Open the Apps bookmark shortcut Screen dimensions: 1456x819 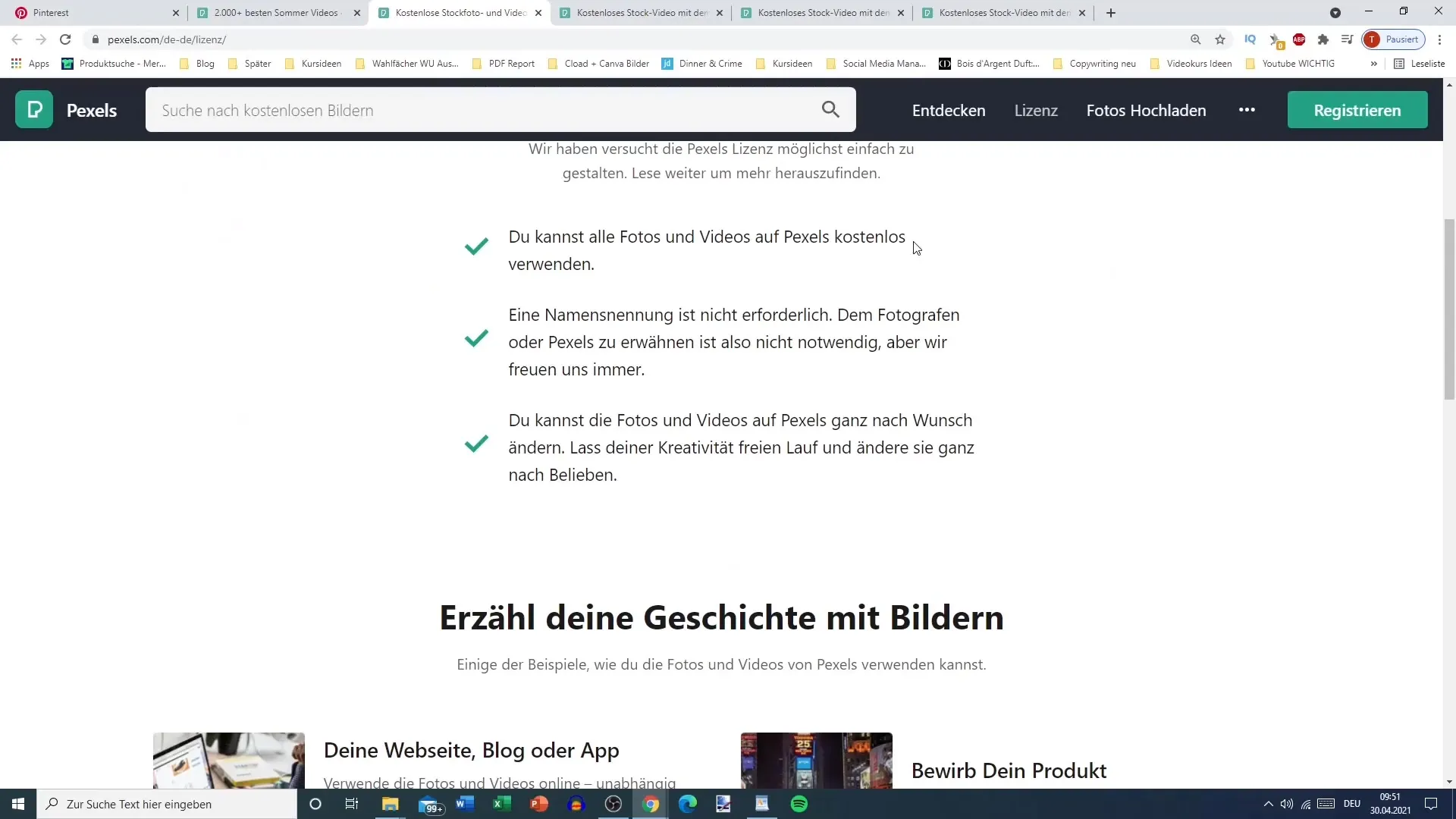pos(30,64)
